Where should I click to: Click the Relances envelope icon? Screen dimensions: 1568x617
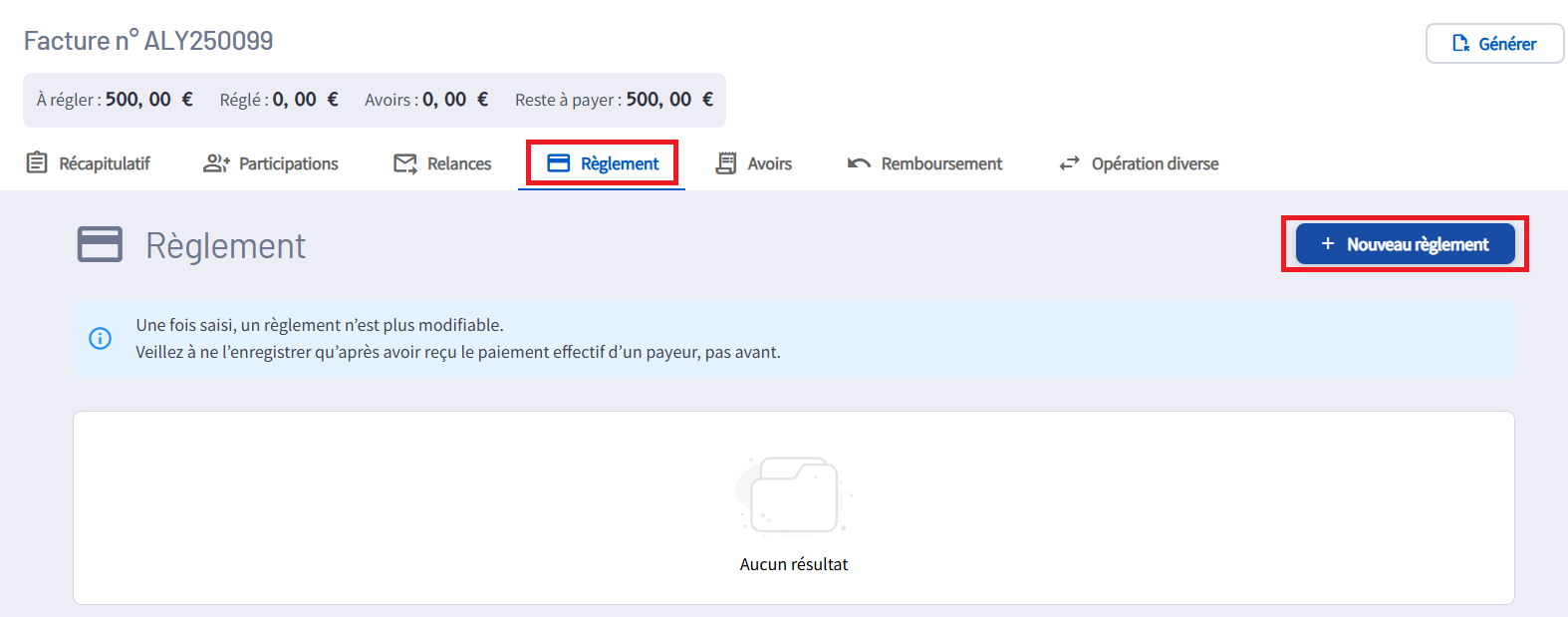(404, 163)
